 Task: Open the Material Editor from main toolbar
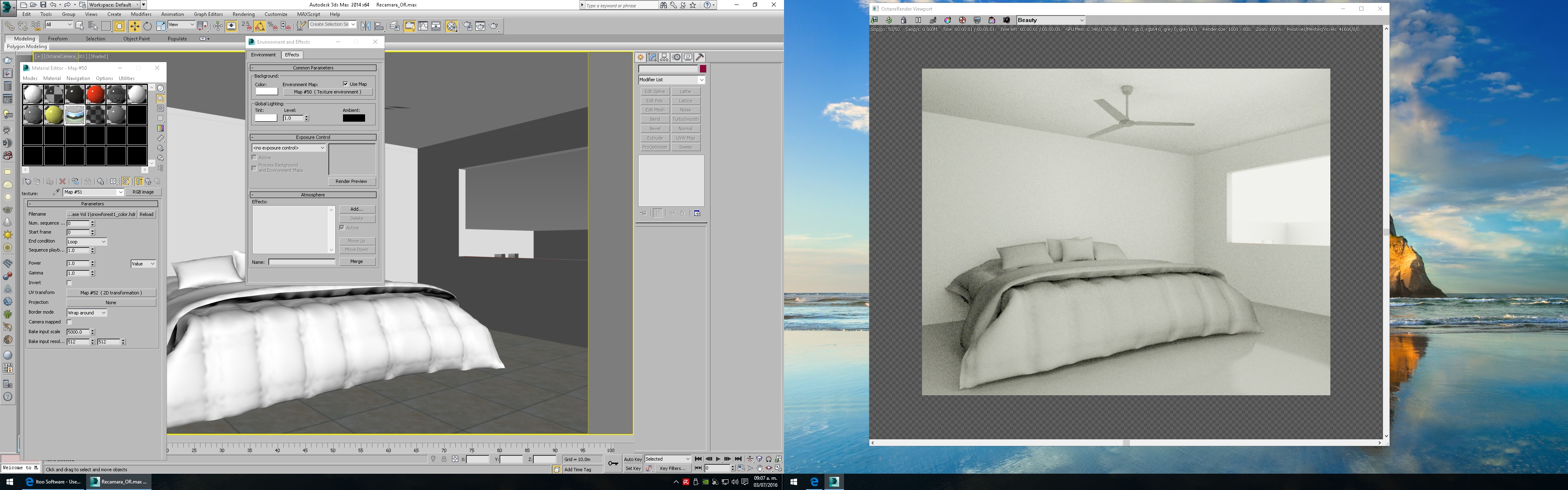tap(452, 26)
